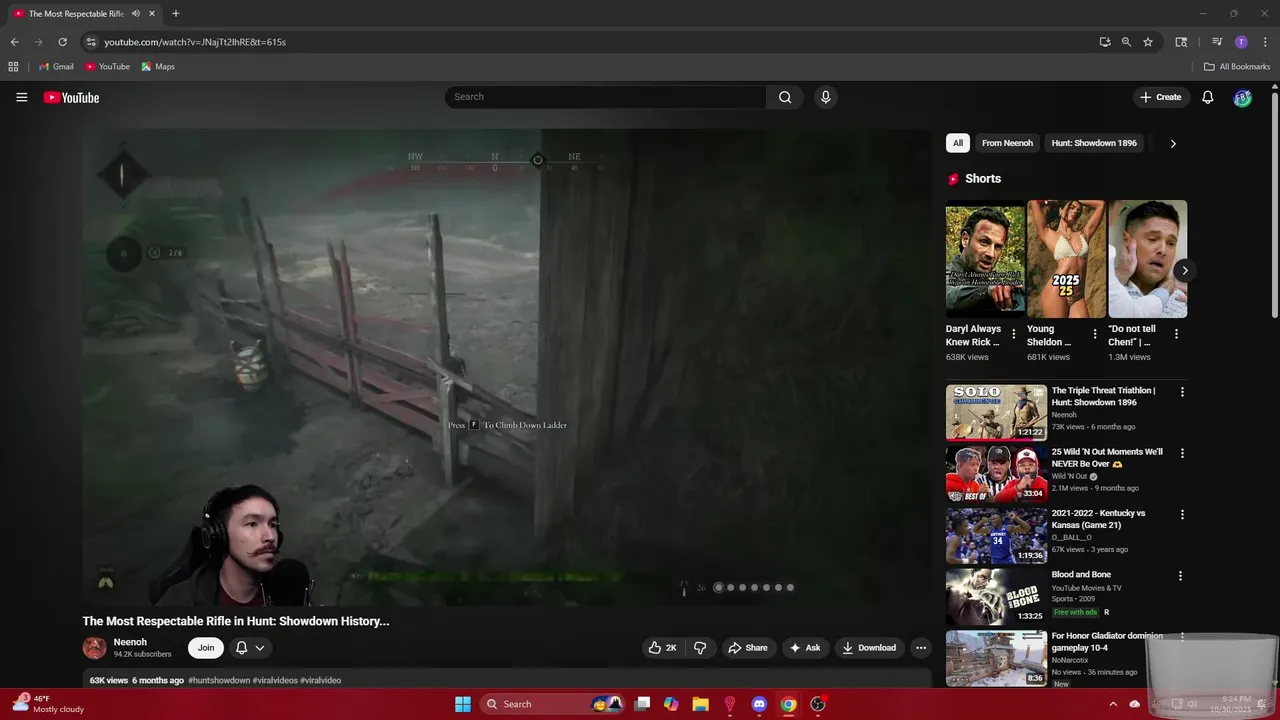Image resolution: width=1280 pixels, height=720 pixels.
Task: Click the Share button
Action: pos(748,648)
